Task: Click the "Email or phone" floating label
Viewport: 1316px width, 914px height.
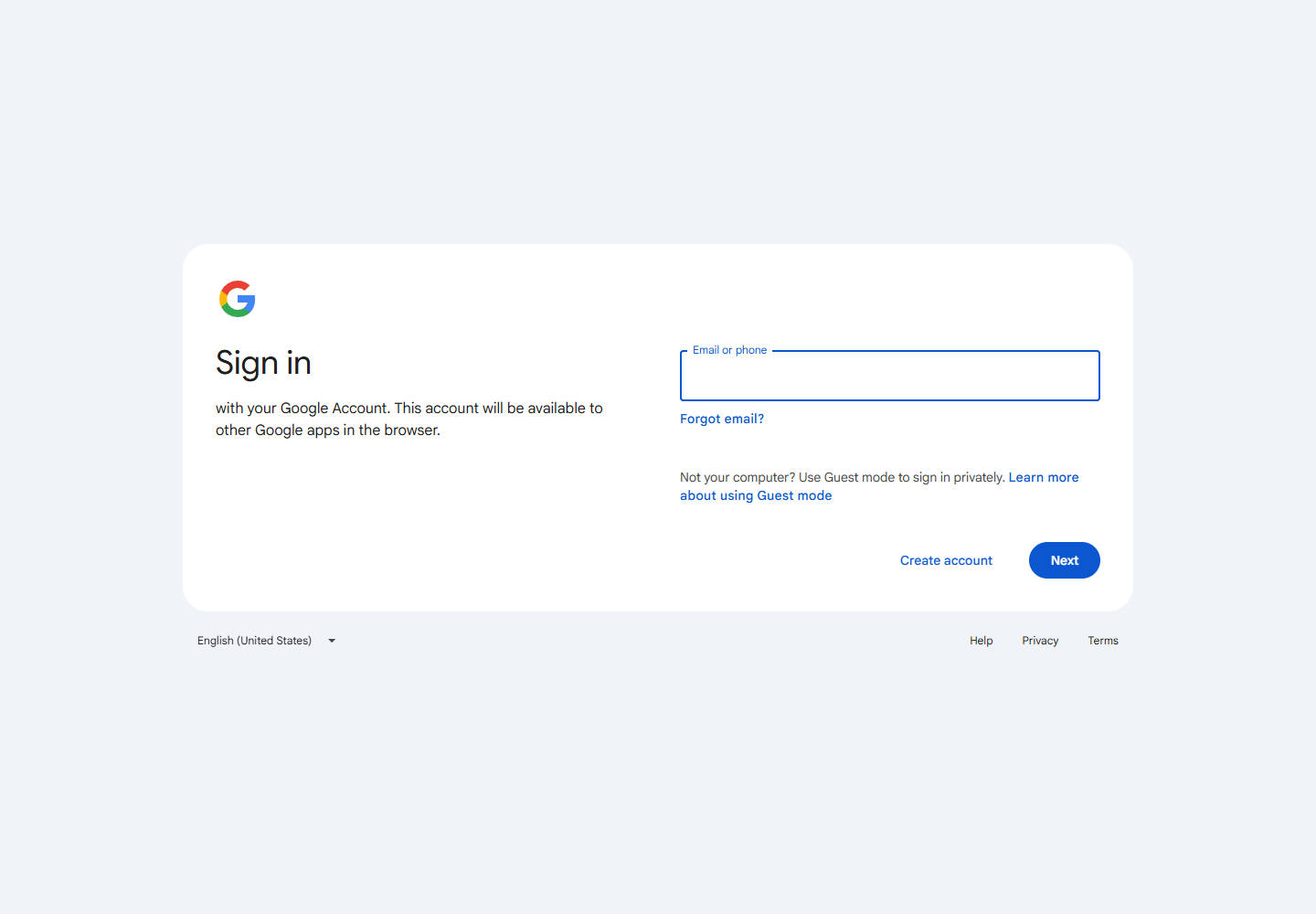Action: click(729, 350)
